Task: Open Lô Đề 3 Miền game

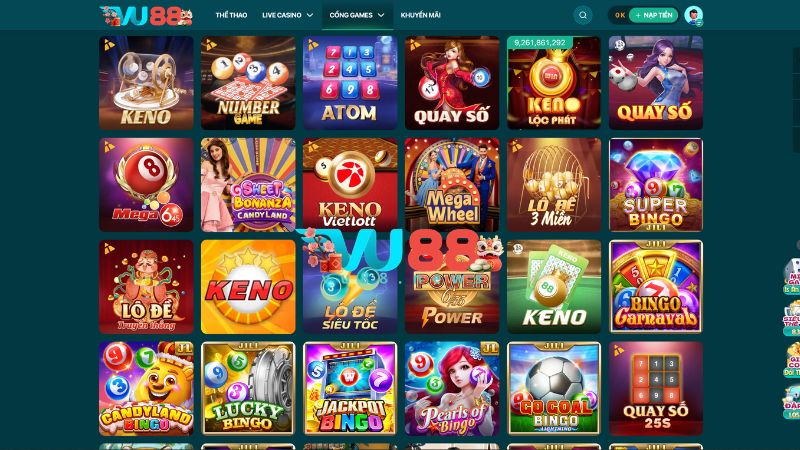Action: point(554,185)
